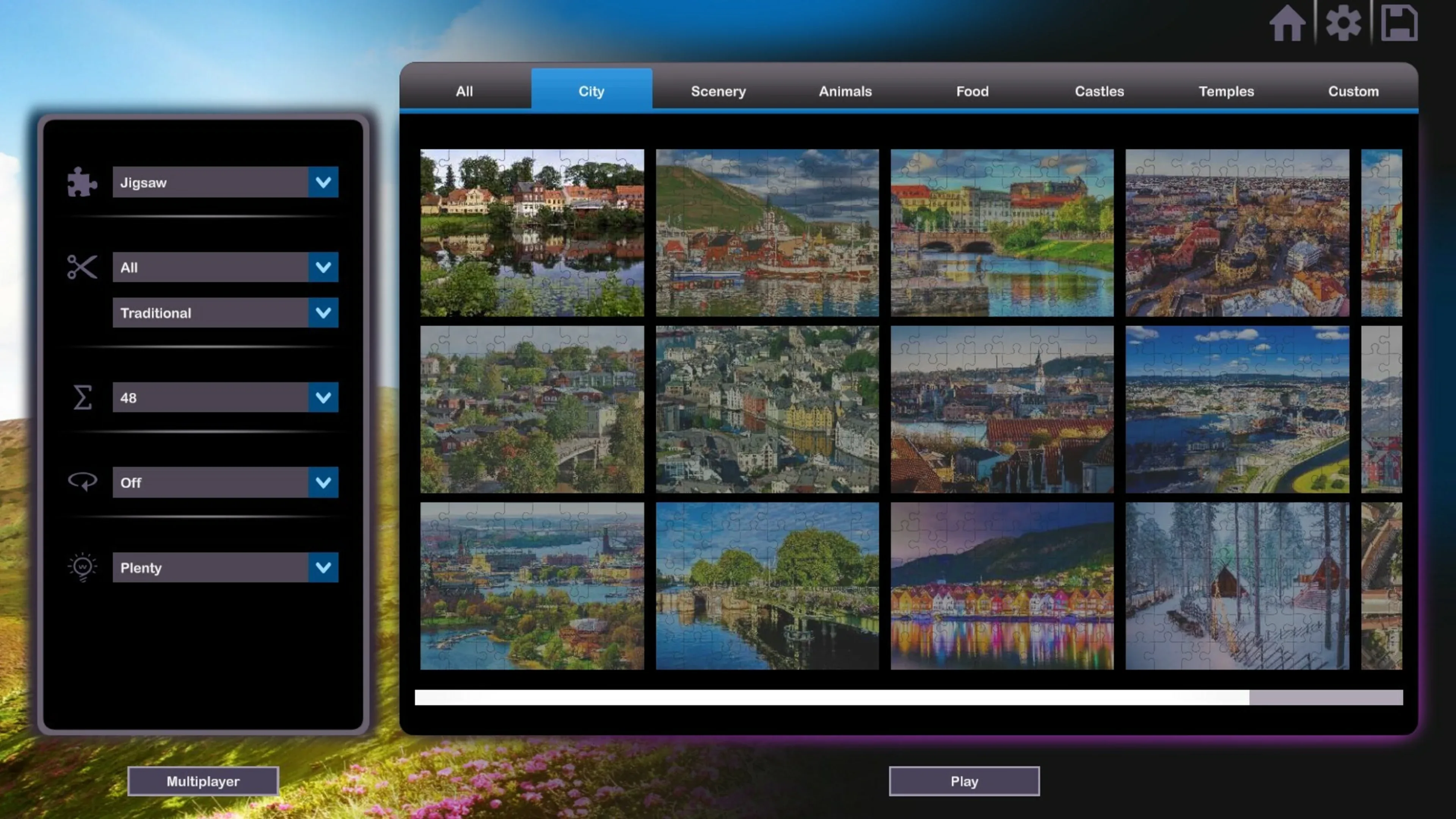Open the rotation Off dropdown
The image size is (1456, 819).
pos(323,482)
